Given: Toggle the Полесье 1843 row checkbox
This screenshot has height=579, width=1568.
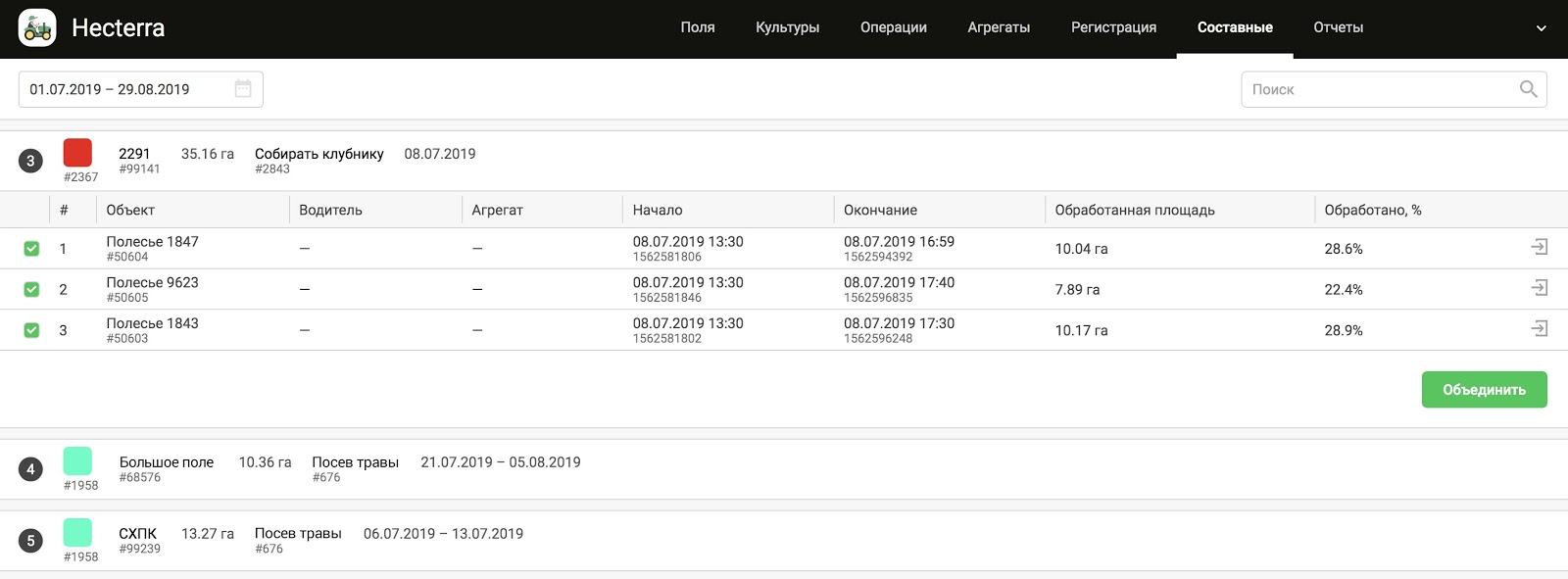Looking at the screenshot, I should (31, 330).
